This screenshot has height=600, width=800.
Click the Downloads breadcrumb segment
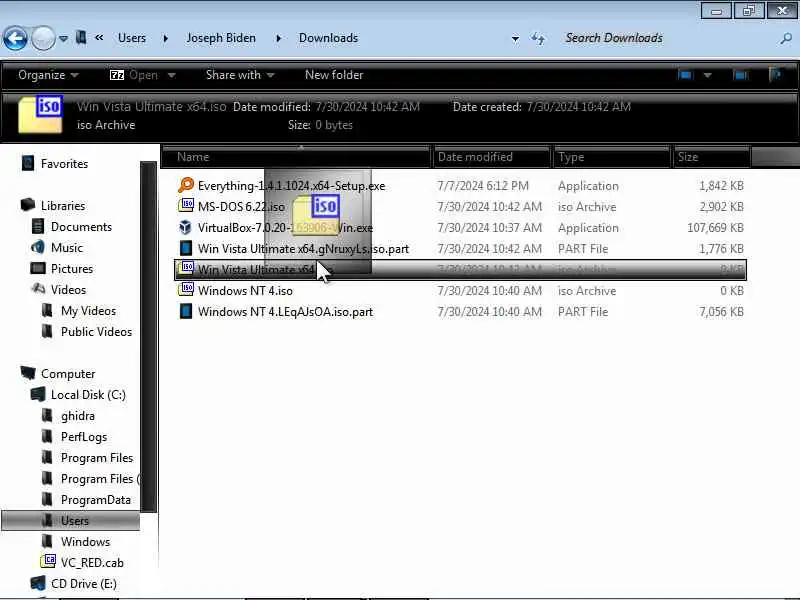click(328, 38)
